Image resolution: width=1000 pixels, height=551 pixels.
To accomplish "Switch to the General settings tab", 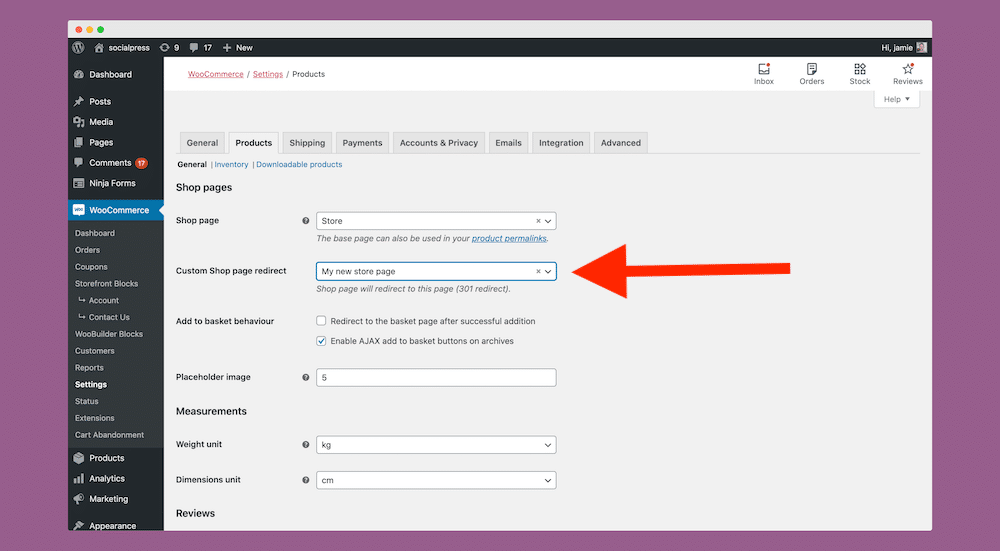I will [202, 143].
